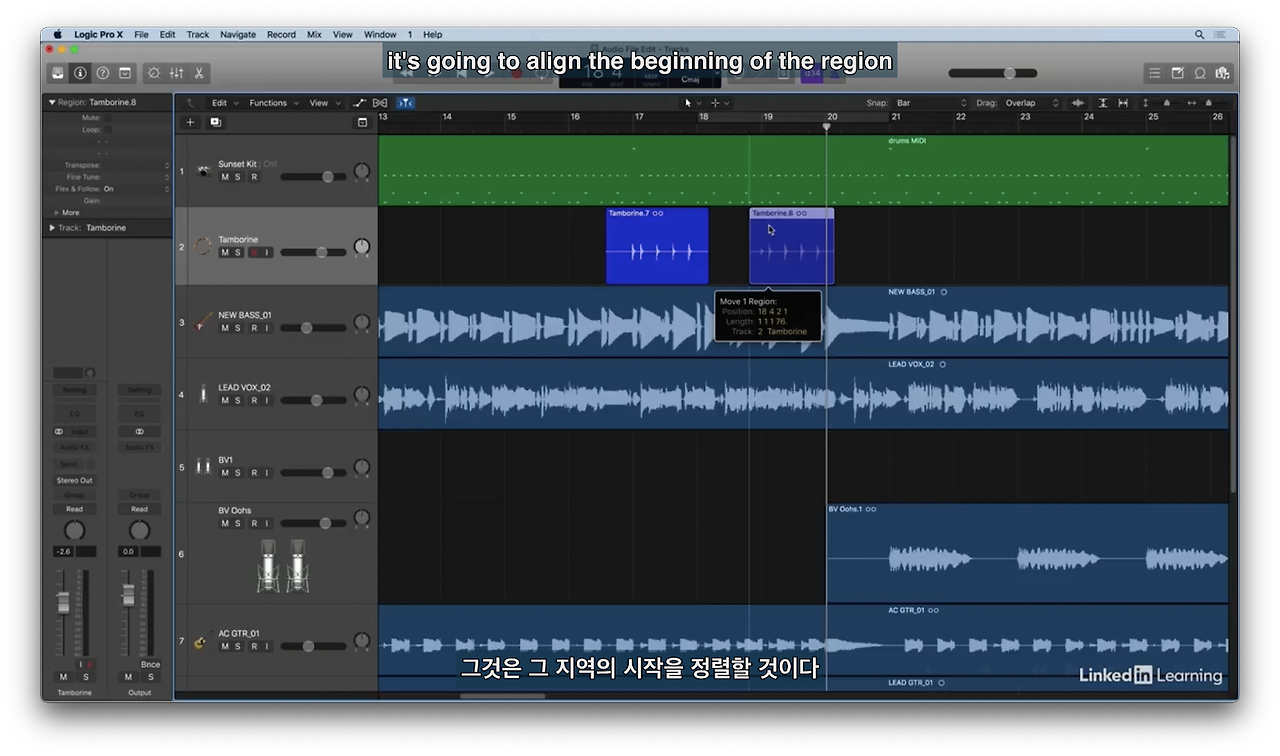Open the Apple menu
This screenshot has width=1280, height=756.
(x=57, y=34)
